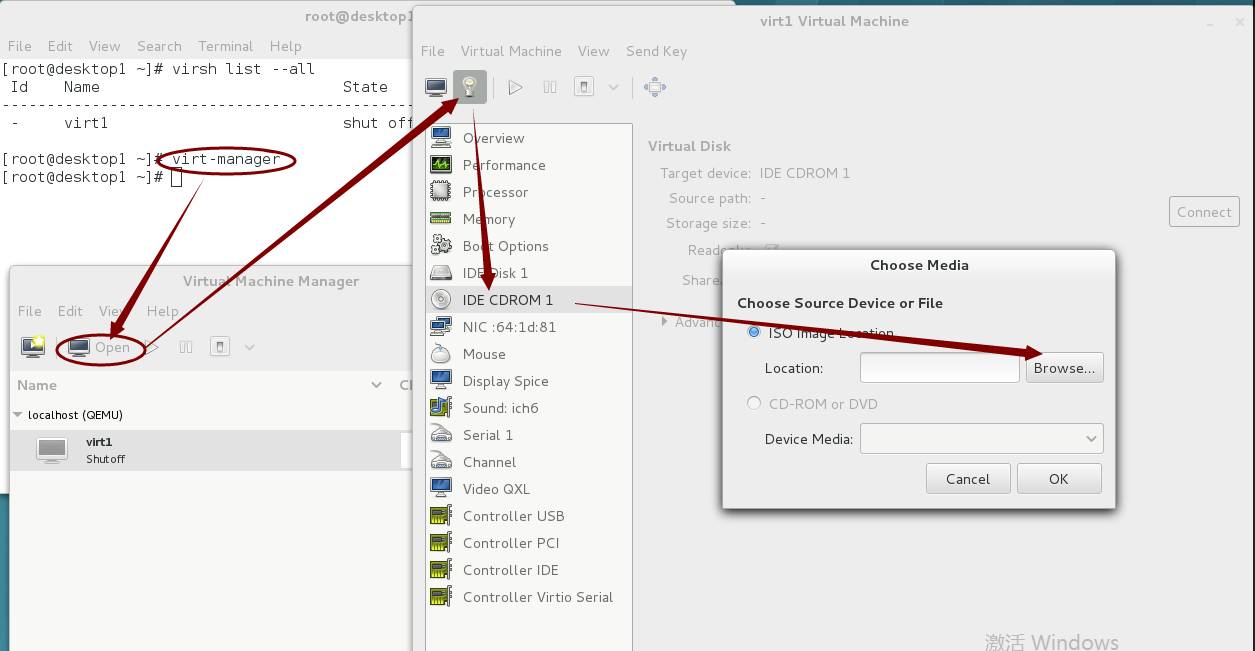Select Controller Virtio Serial in hardware list
Viewport: 1255px width, 651px height.
(529, 597)
